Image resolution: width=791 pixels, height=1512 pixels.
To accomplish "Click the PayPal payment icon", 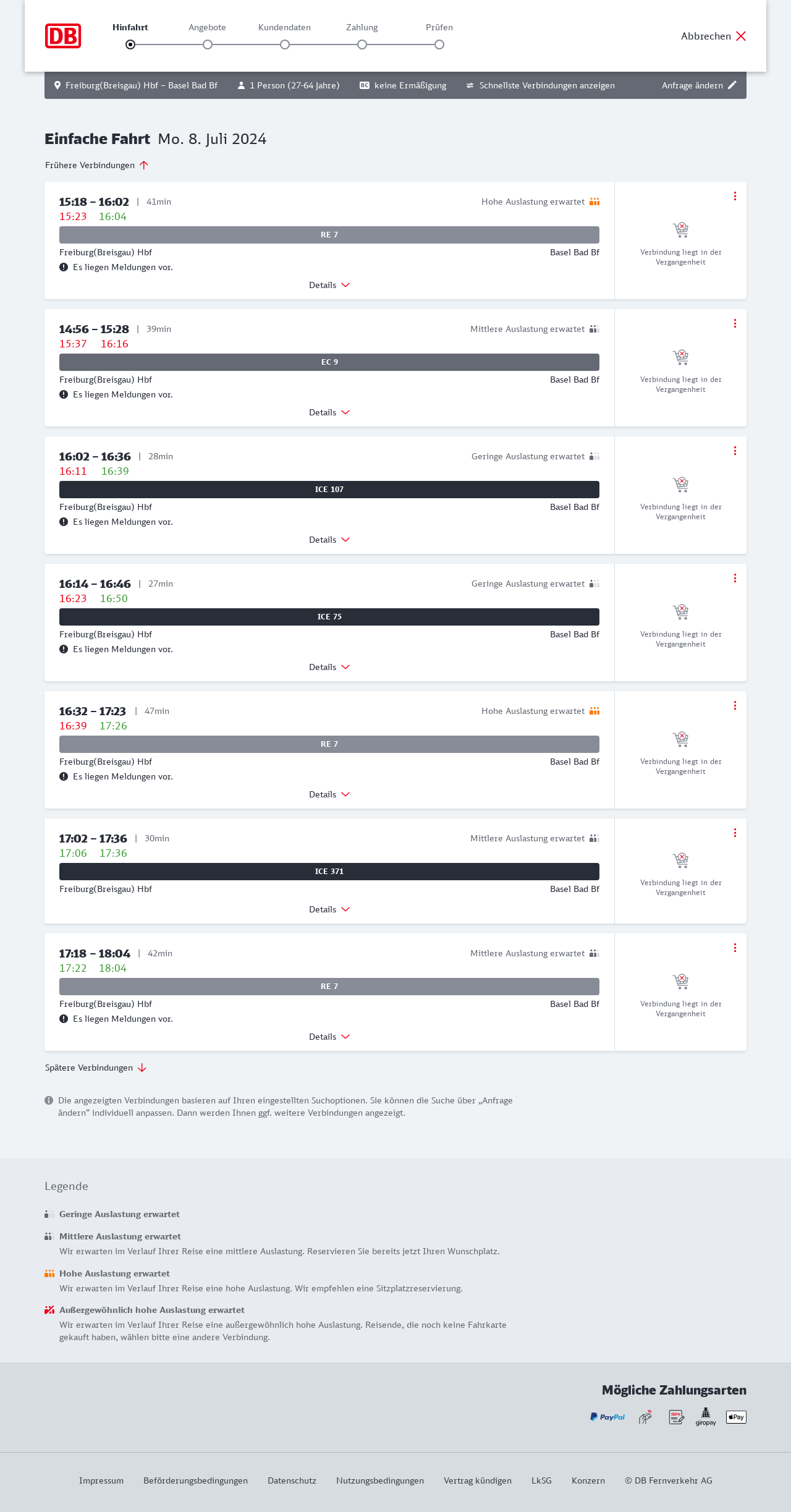I will click(607, 1417).
